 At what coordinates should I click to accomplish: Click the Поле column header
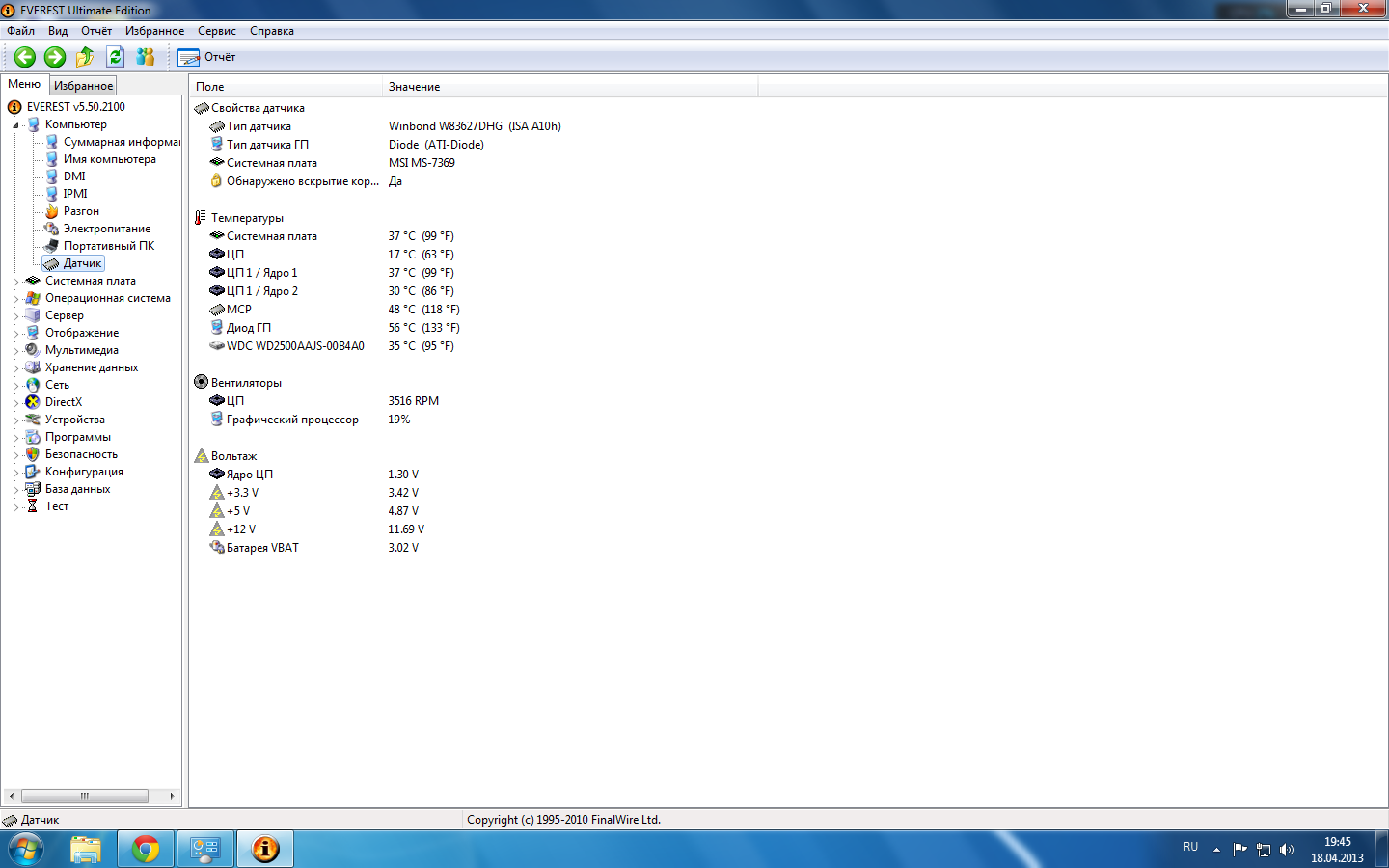pyautogui.click(x=286, y=87)
